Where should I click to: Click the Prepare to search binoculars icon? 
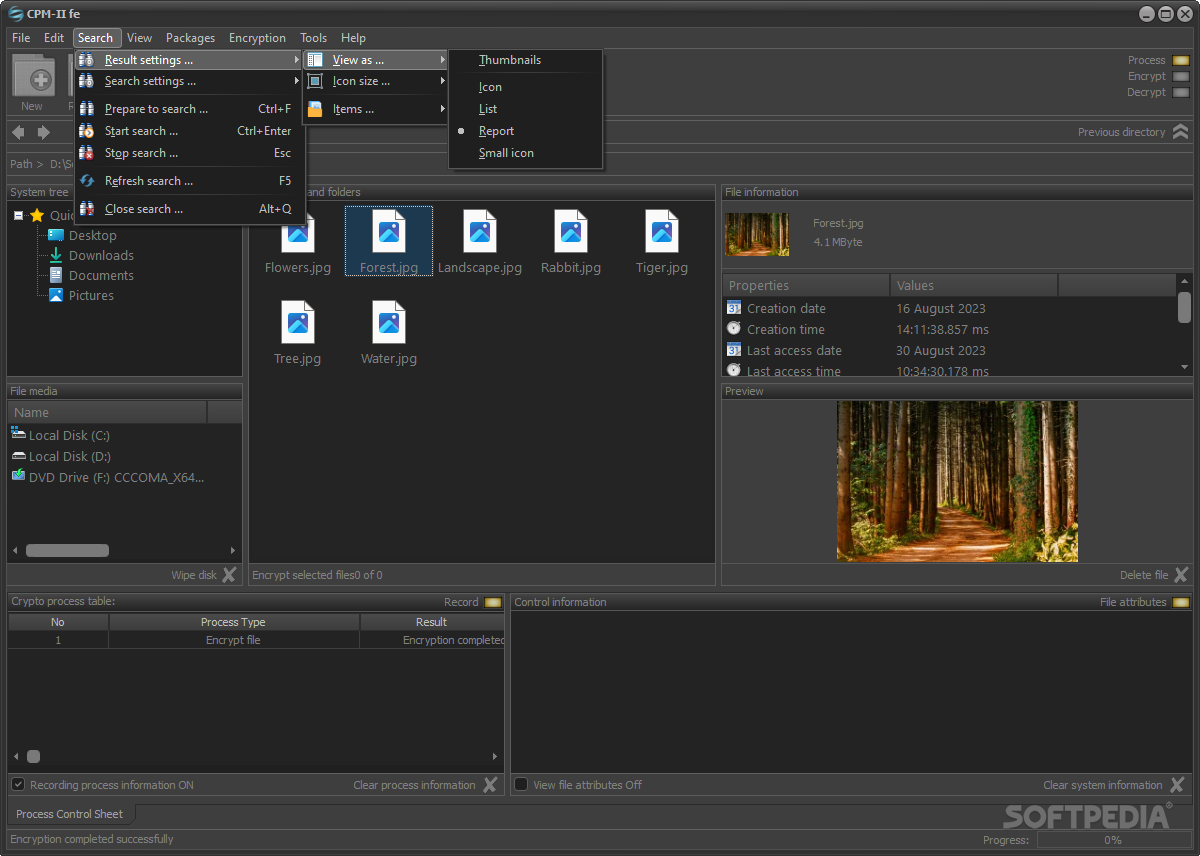coord(87,109)
